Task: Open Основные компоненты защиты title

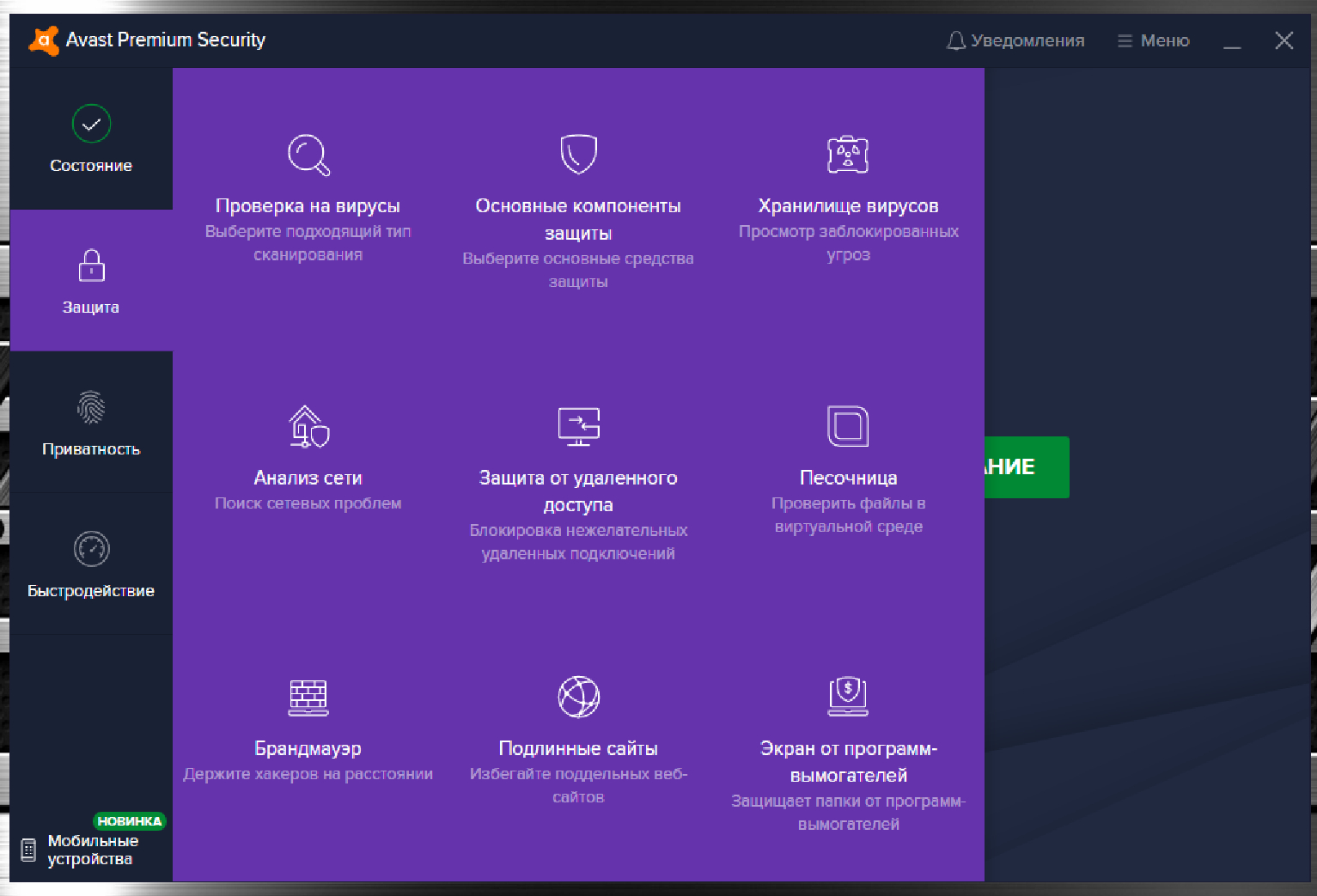Action: click(578, 219)
